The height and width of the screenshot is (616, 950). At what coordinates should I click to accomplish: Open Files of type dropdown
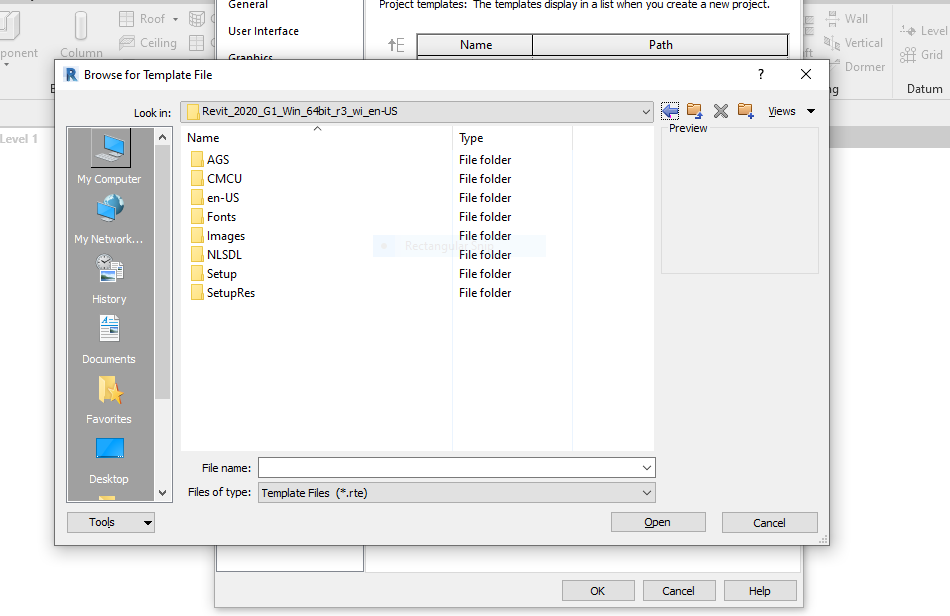click(x=457, y=492)
